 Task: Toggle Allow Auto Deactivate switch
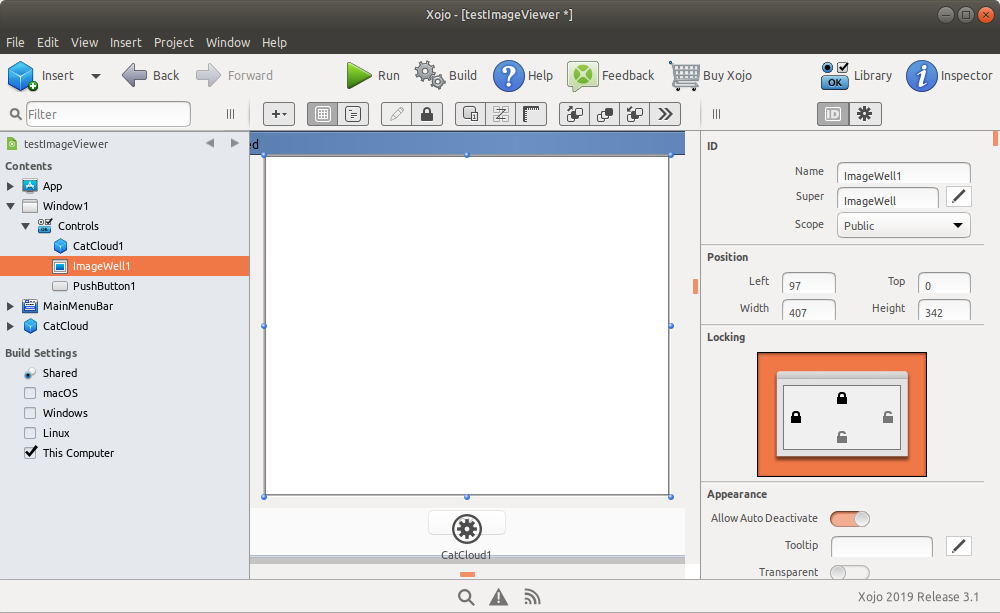(x=849, y=519)
